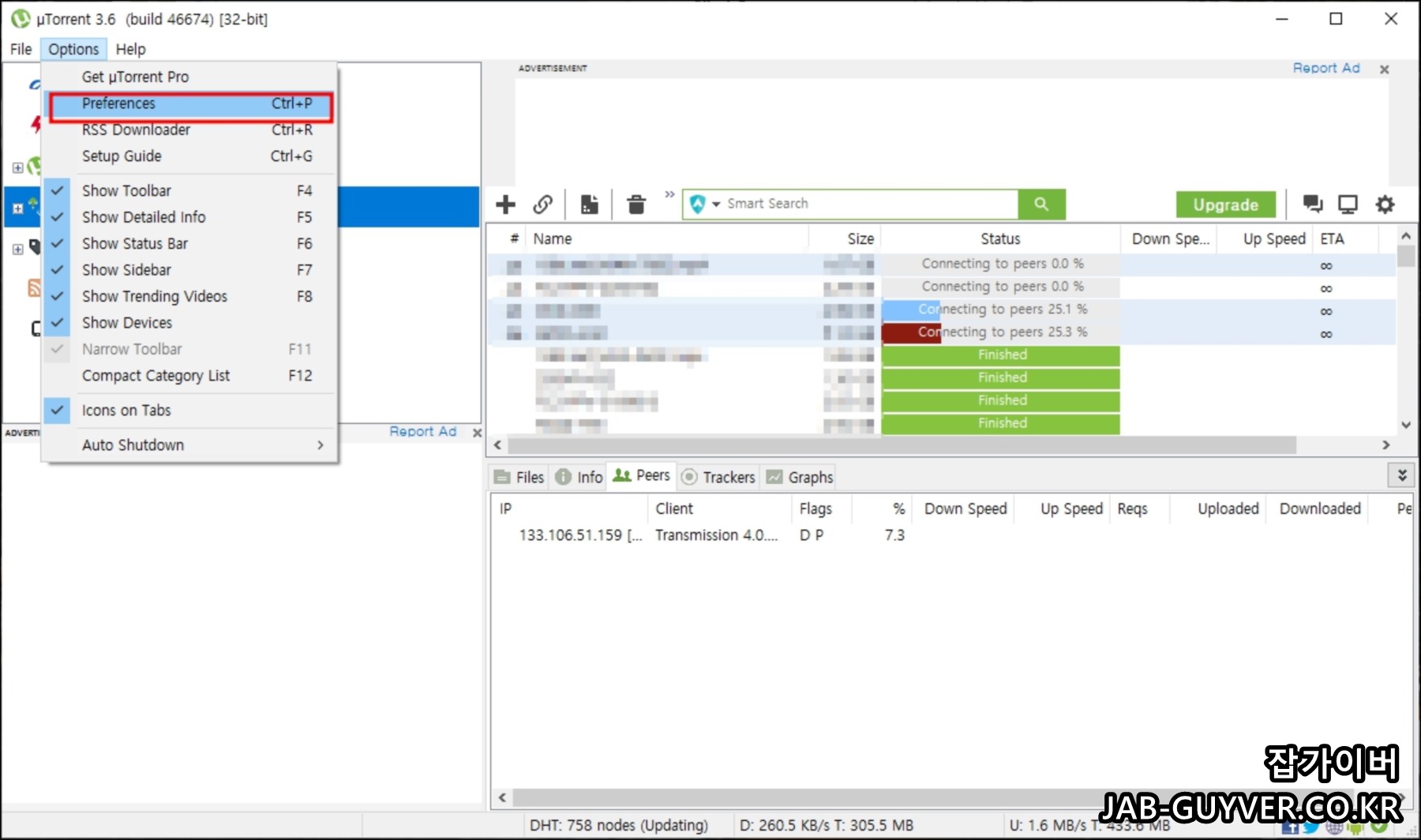Click the chat bubbles icon

tap(1312, 204)
